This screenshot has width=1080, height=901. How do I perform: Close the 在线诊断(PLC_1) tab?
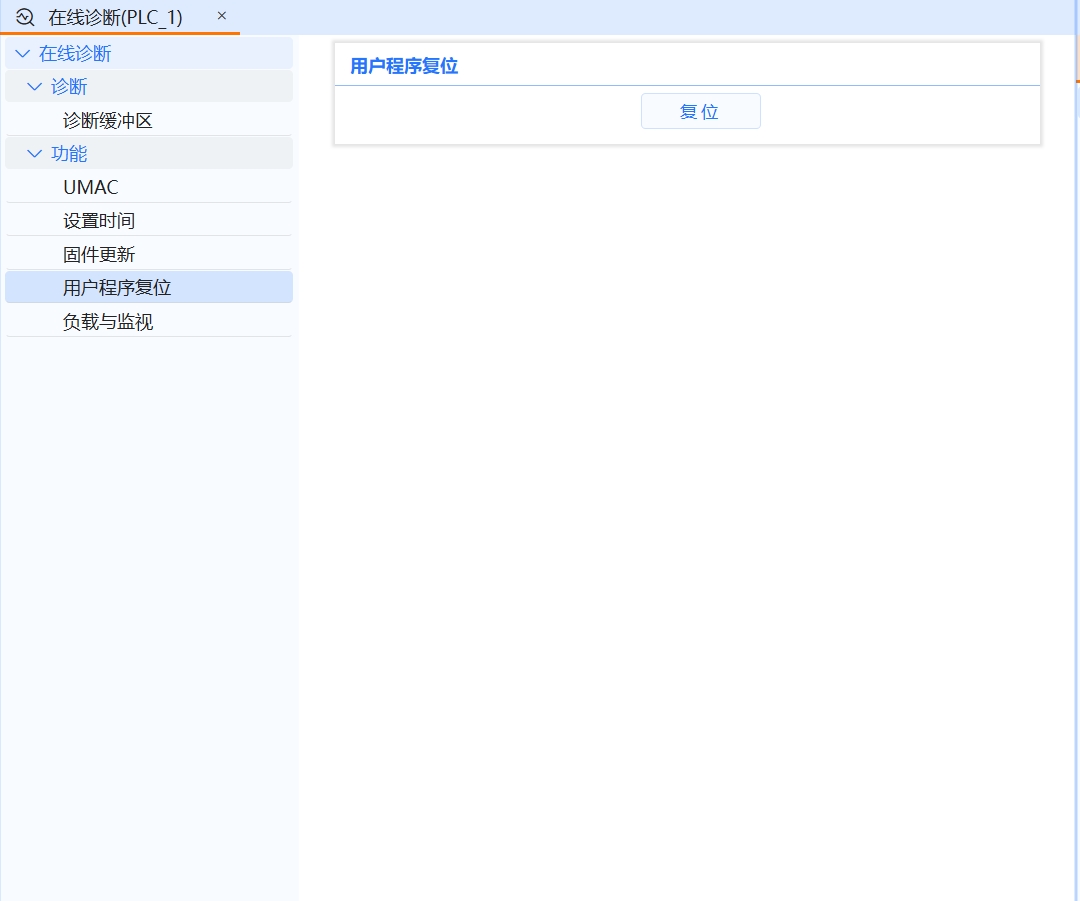(x=221, y=16)
